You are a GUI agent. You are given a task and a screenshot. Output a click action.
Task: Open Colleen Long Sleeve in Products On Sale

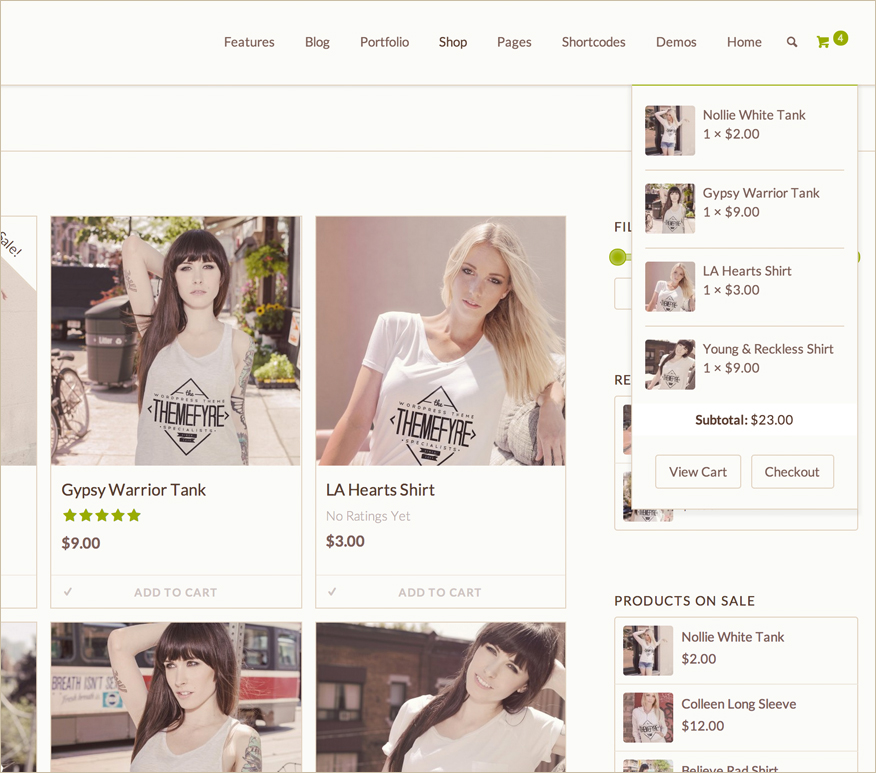coord(739,704)
